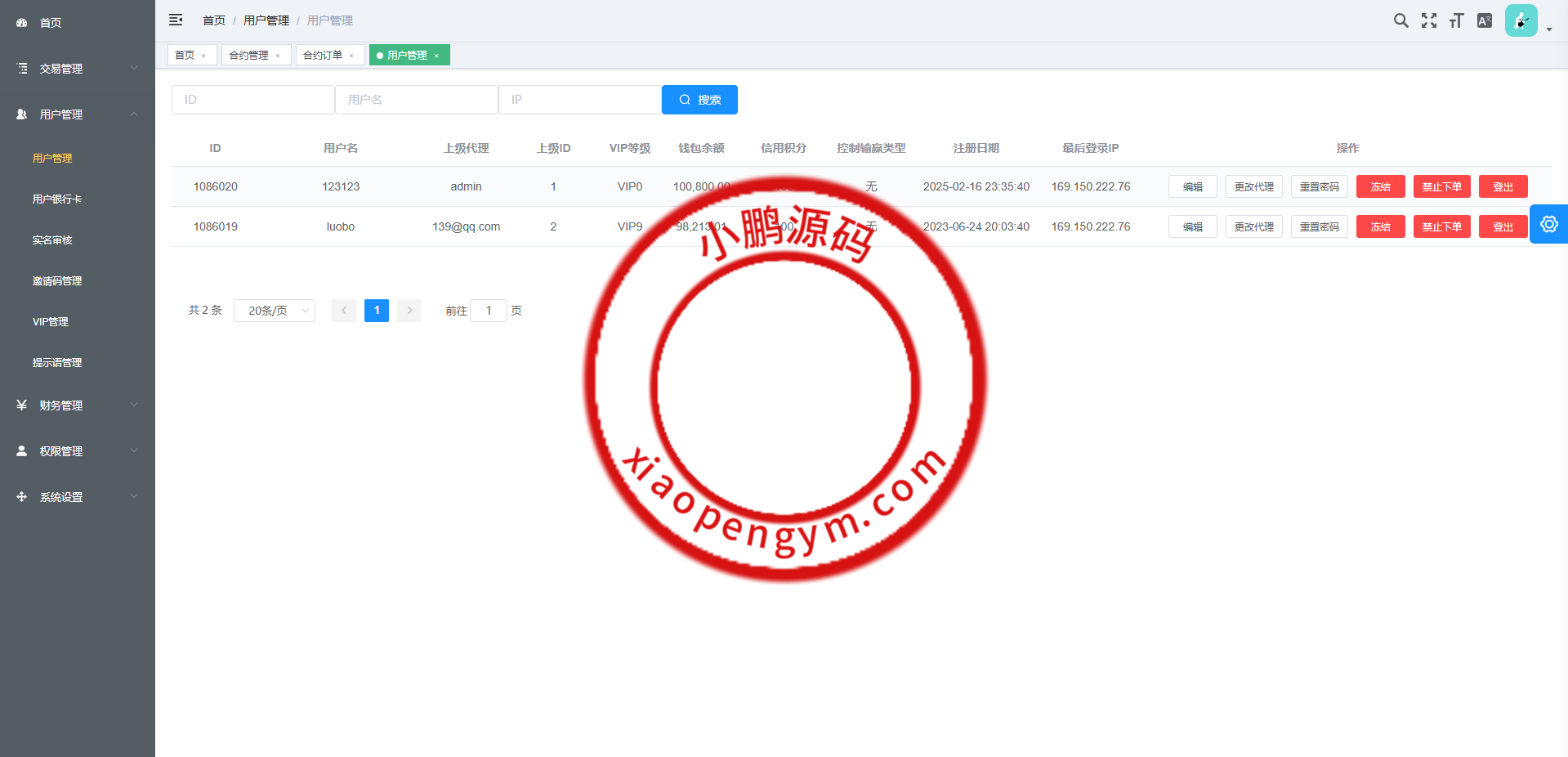Viewport: 1568px width, 757px height.
Task: Open the language switch icon
Action: [x=1485, y=20]
